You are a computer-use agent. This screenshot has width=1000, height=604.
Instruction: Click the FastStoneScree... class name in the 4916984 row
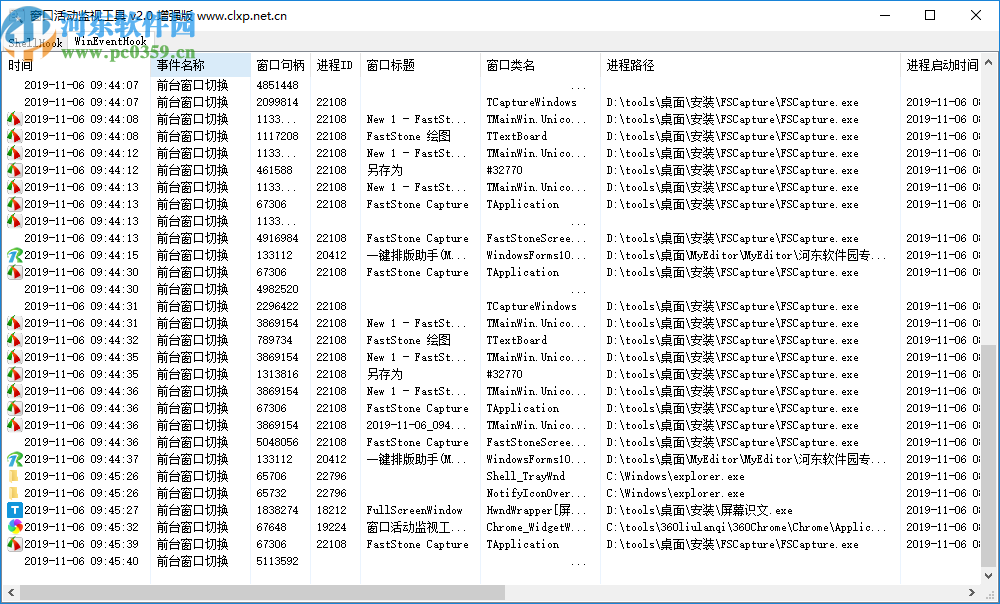tap(536, 238)
